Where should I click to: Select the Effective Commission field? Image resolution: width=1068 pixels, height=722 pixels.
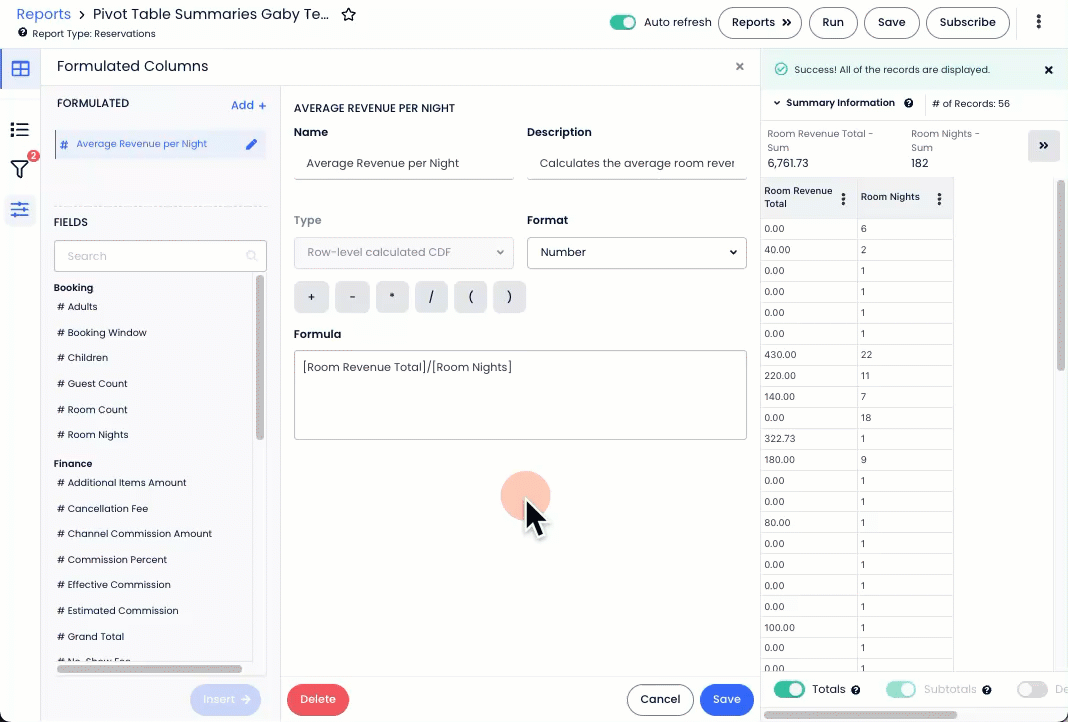(114, 584)
